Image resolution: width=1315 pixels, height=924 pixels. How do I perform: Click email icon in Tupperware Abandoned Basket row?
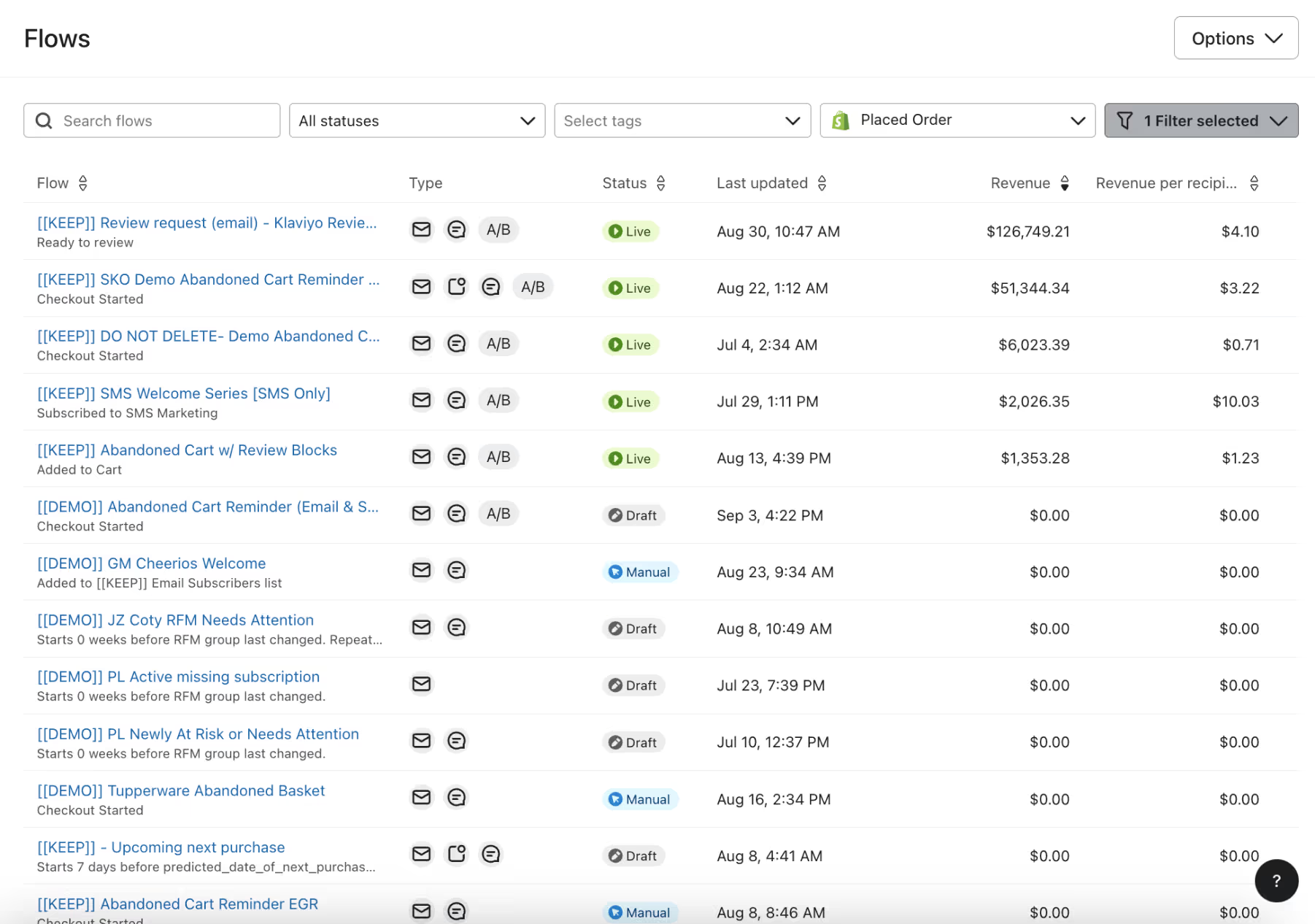coord(421,797)
